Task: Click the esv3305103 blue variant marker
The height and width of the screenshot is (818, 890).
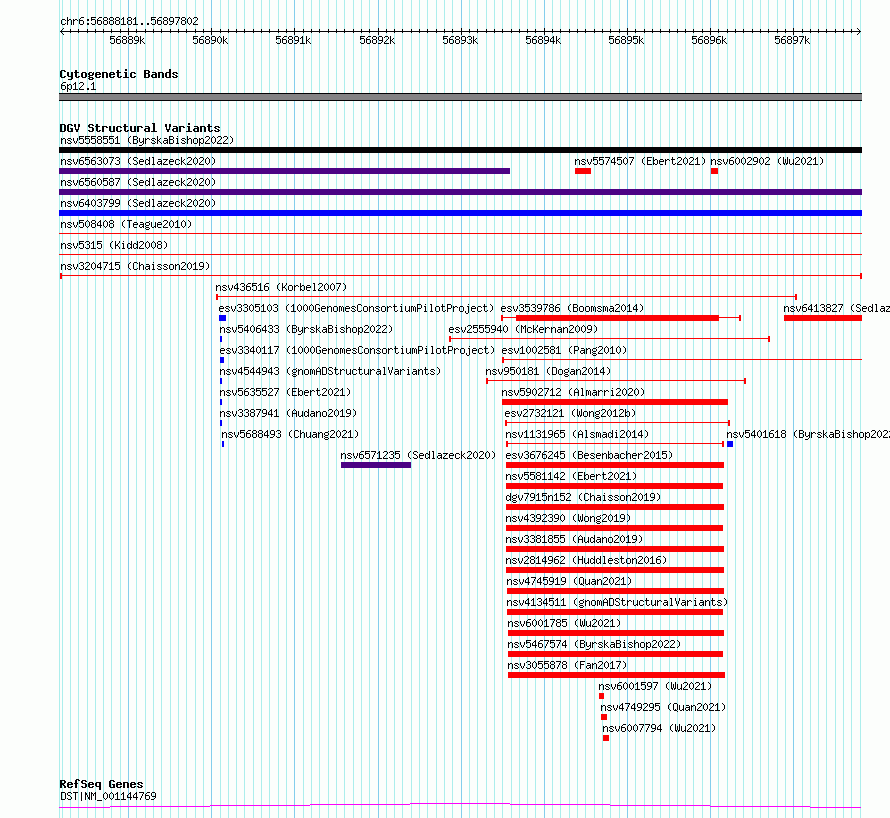Action: pos(222,318)
